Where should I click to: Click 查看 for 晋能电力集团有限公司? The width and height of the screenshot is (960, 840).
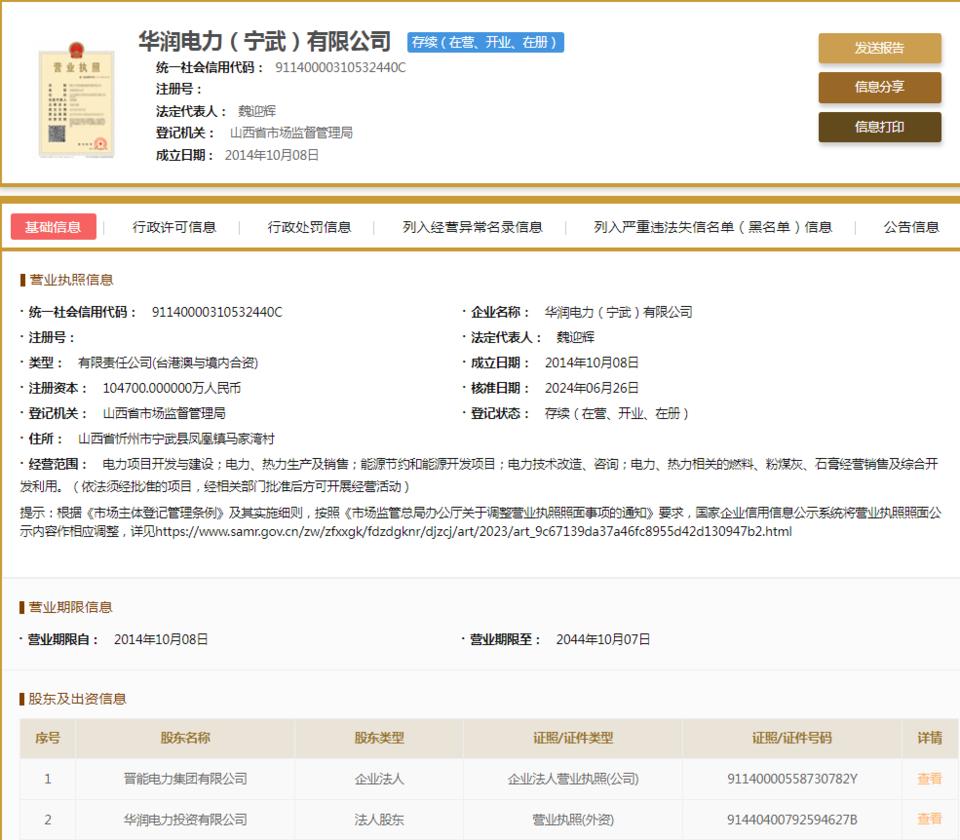pyautogui.click(x=929, y=778)
